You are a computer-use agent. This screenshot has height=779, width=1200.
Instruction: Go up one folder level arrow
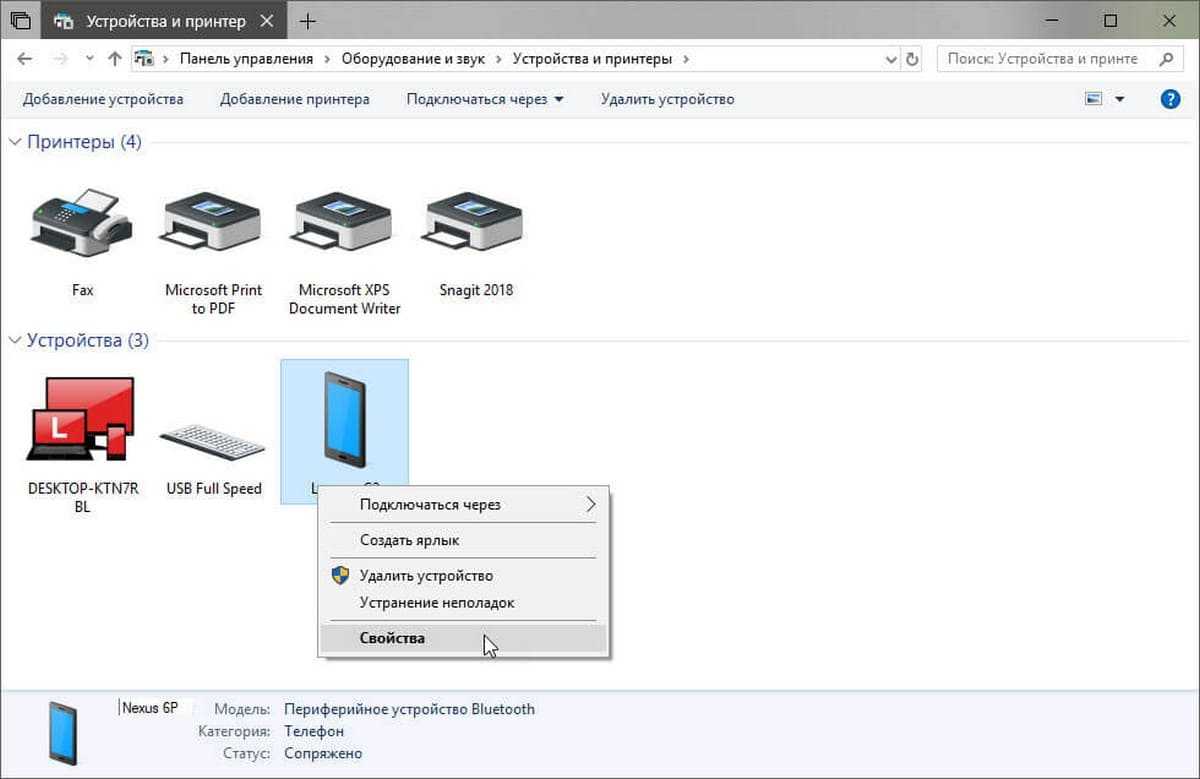pos(114,59)
